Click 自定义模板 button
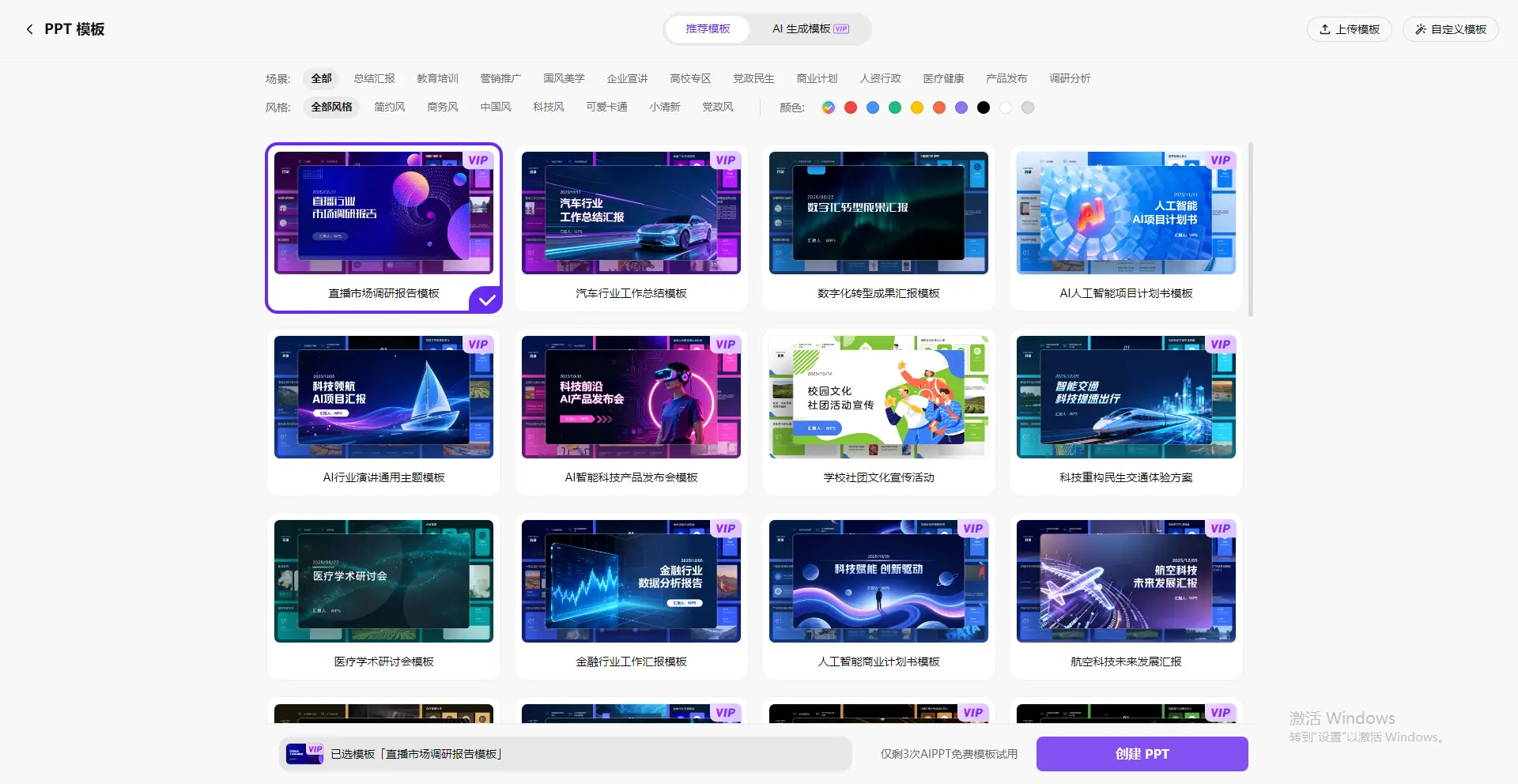This screenshot has width=1518, height=784. (x=1451, y=29)
